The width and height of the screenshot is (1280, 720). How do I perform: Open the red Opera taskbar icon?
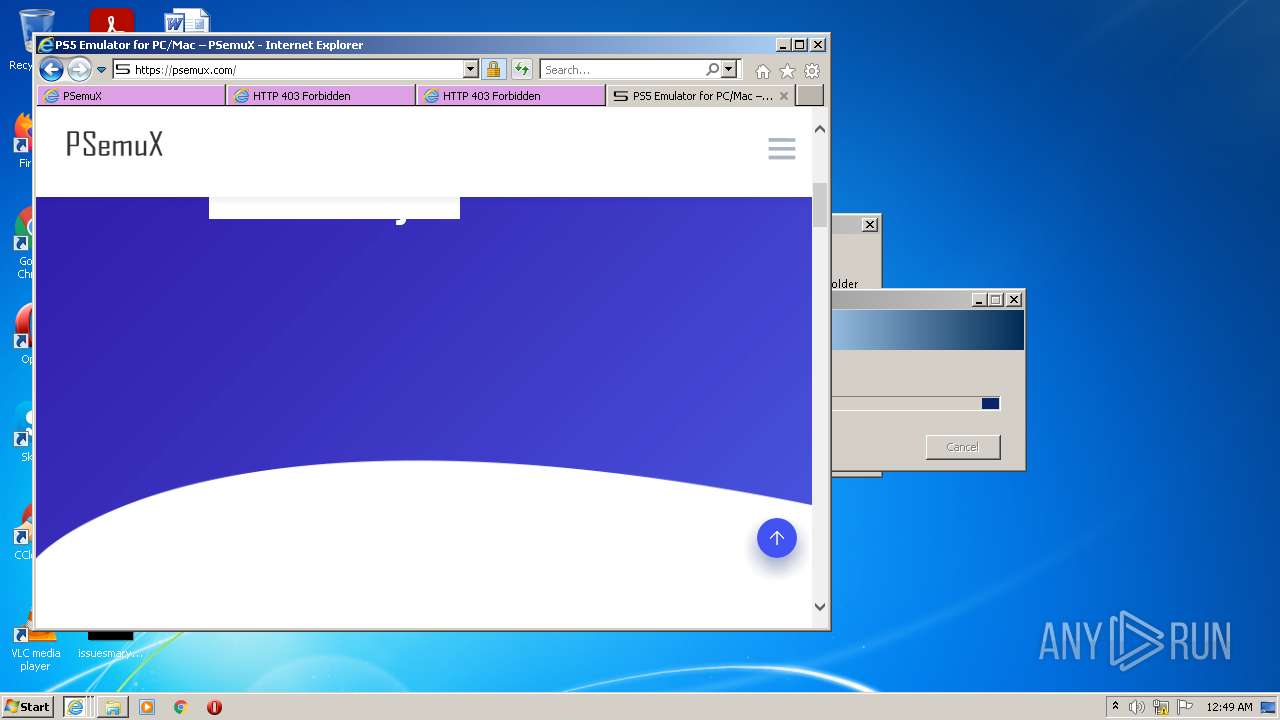pyautogui.click(x=214, y=707)
